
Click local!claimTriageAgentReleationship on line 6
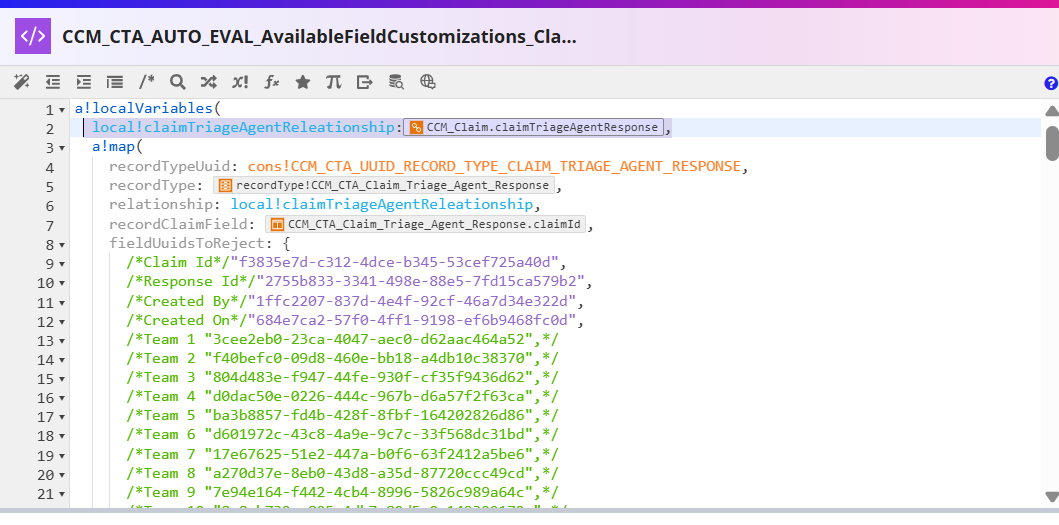(x=382, y=204)
